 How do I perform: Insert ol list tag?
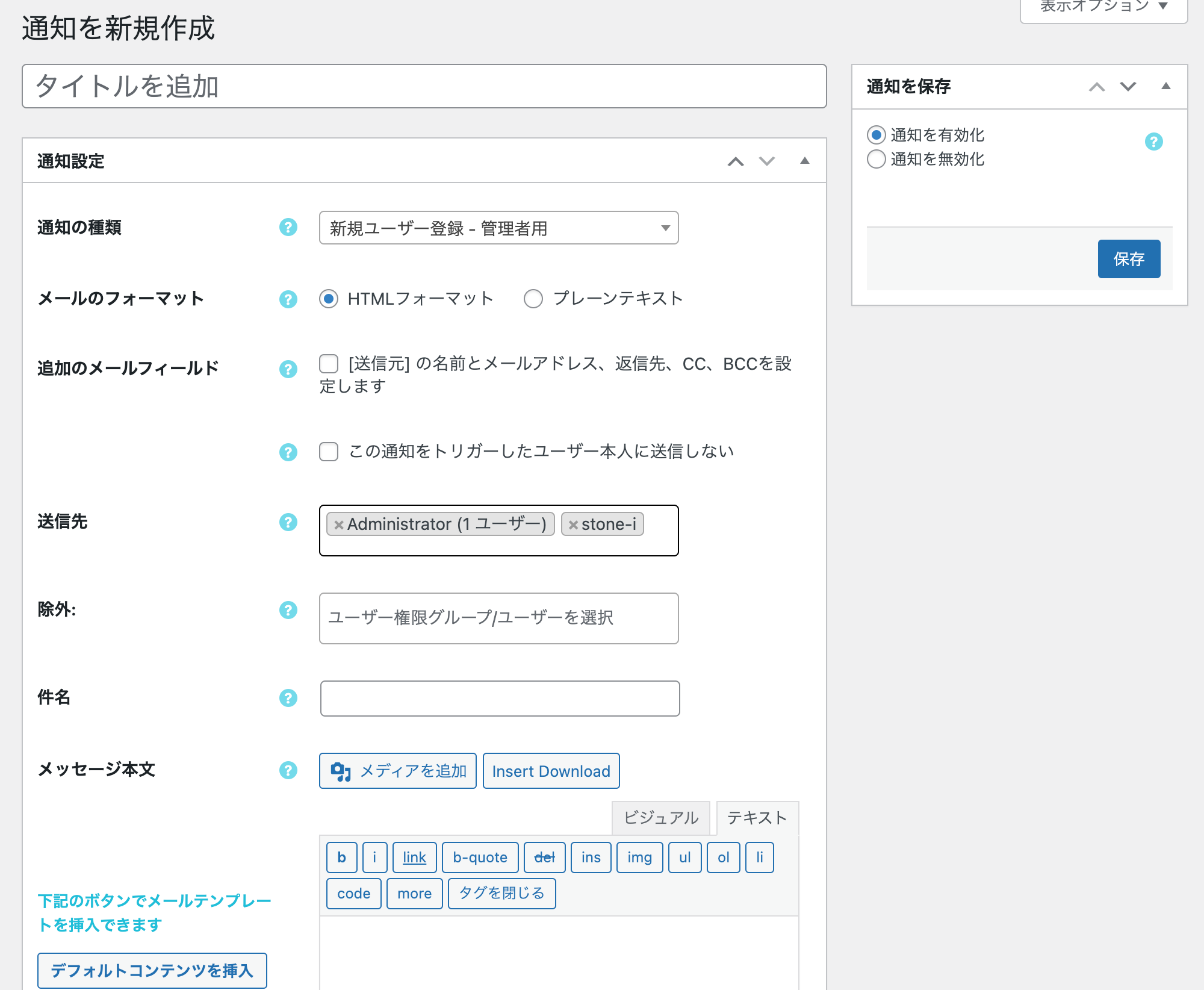point(723,858)
